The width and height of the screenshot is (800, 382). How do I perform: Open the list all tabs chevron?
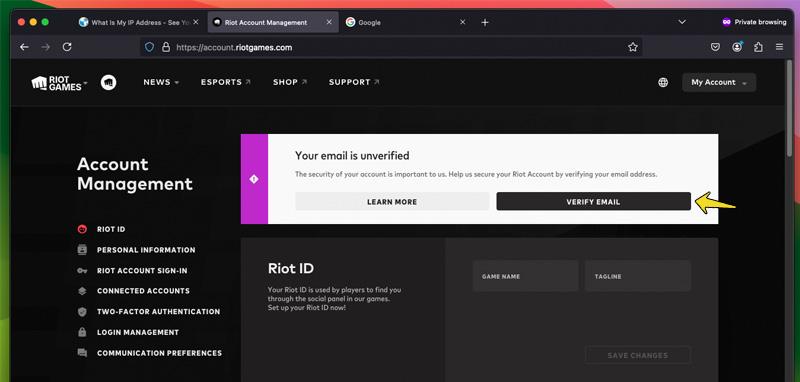[682, 22]
